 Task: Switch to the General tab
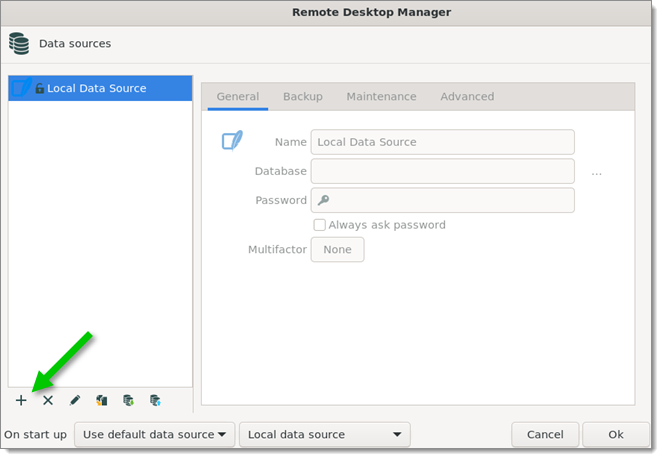click(x=238, y=97)
